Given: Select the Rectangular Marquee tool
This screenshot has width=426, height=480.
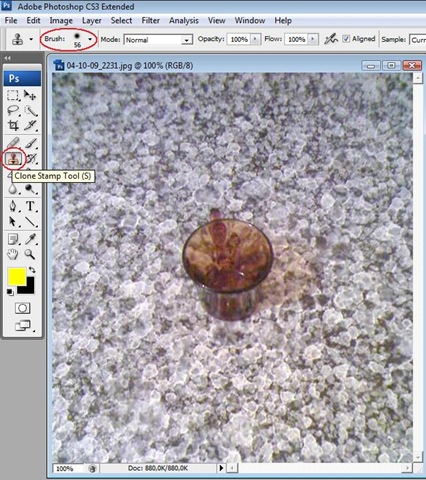Looking at the screenshot, I should pos(13,96).
